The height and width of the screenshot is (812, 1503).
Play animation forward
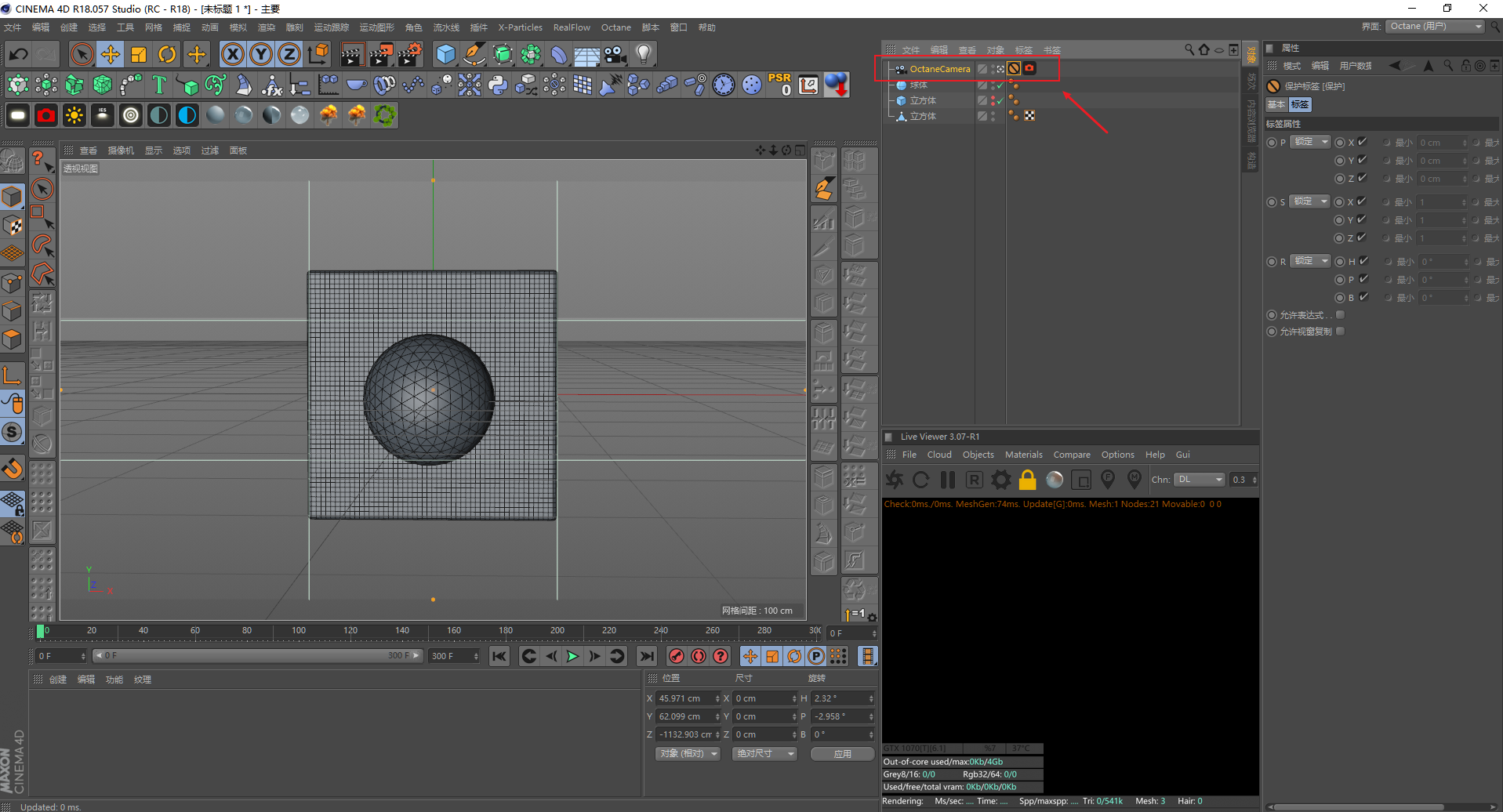tap(572, 656)
